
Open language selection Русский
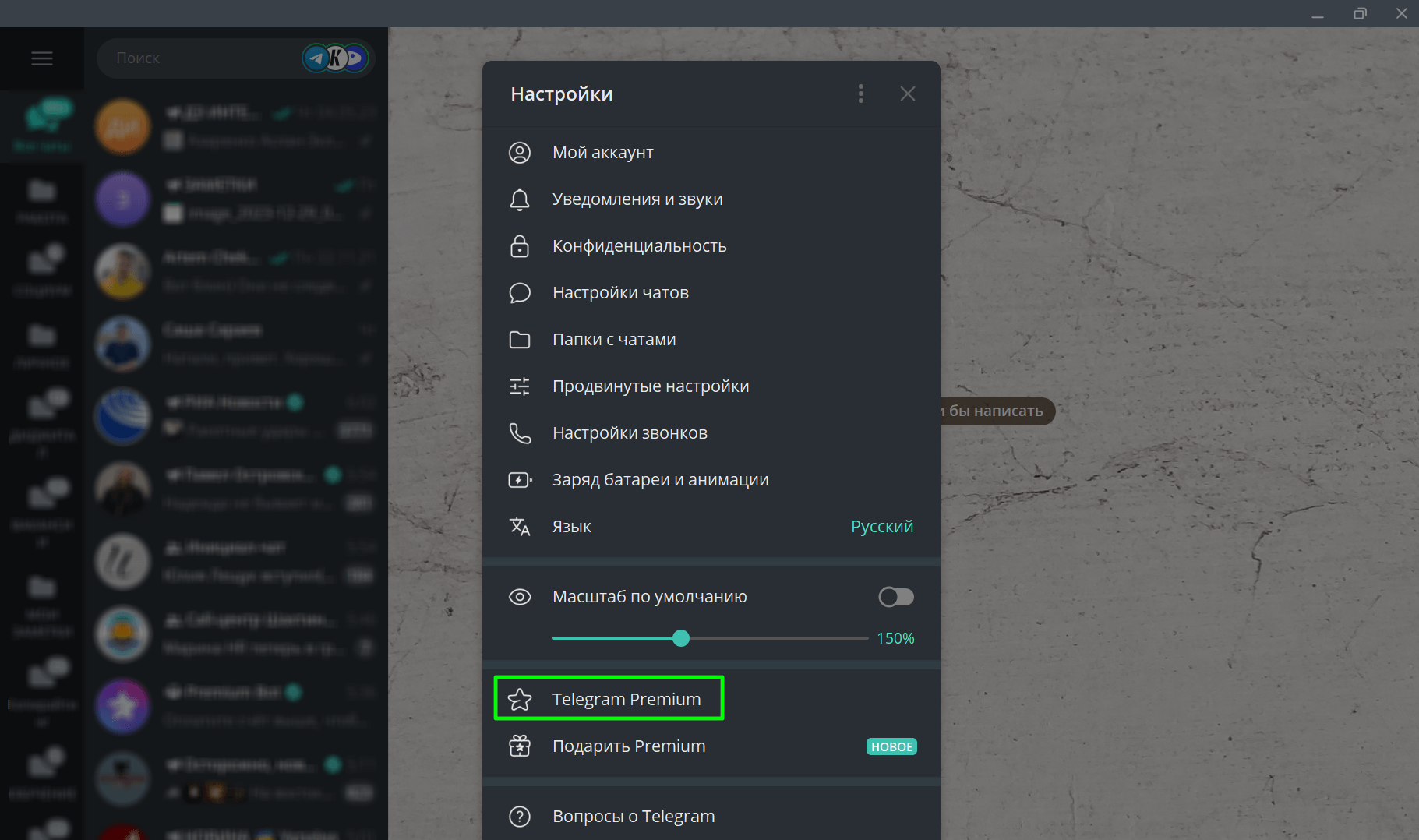tap(882, 527)
